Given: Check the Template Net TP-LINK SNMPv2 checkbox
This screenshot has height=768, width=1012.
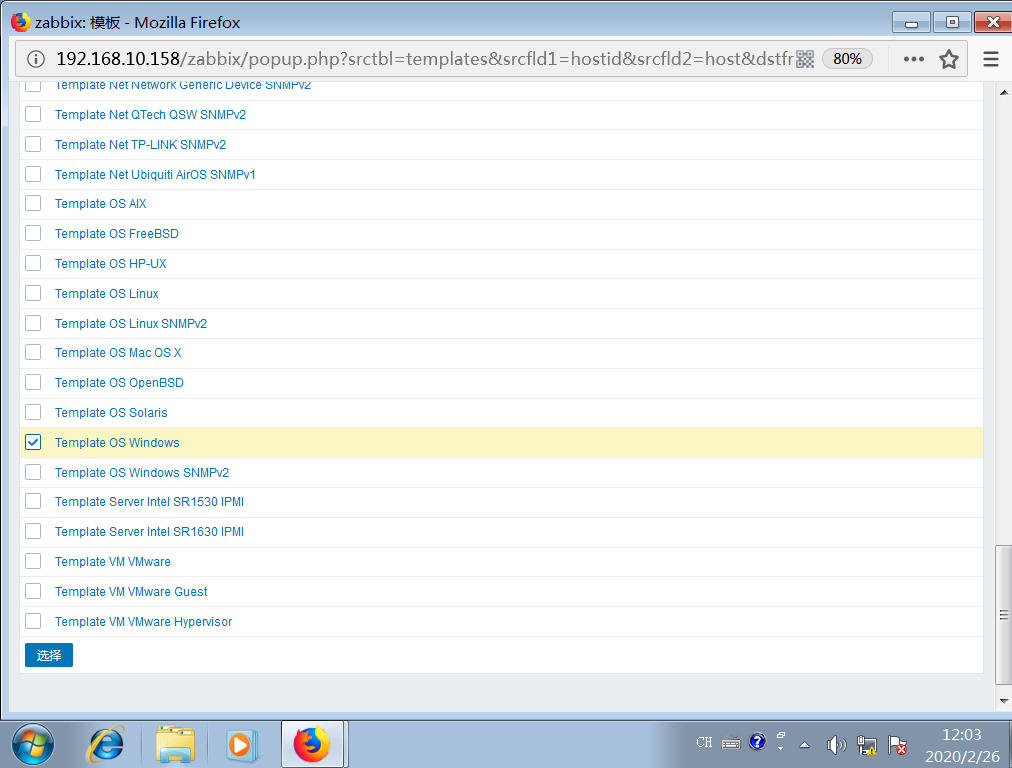Looking at the screenshot, I should tap(33, 144).
